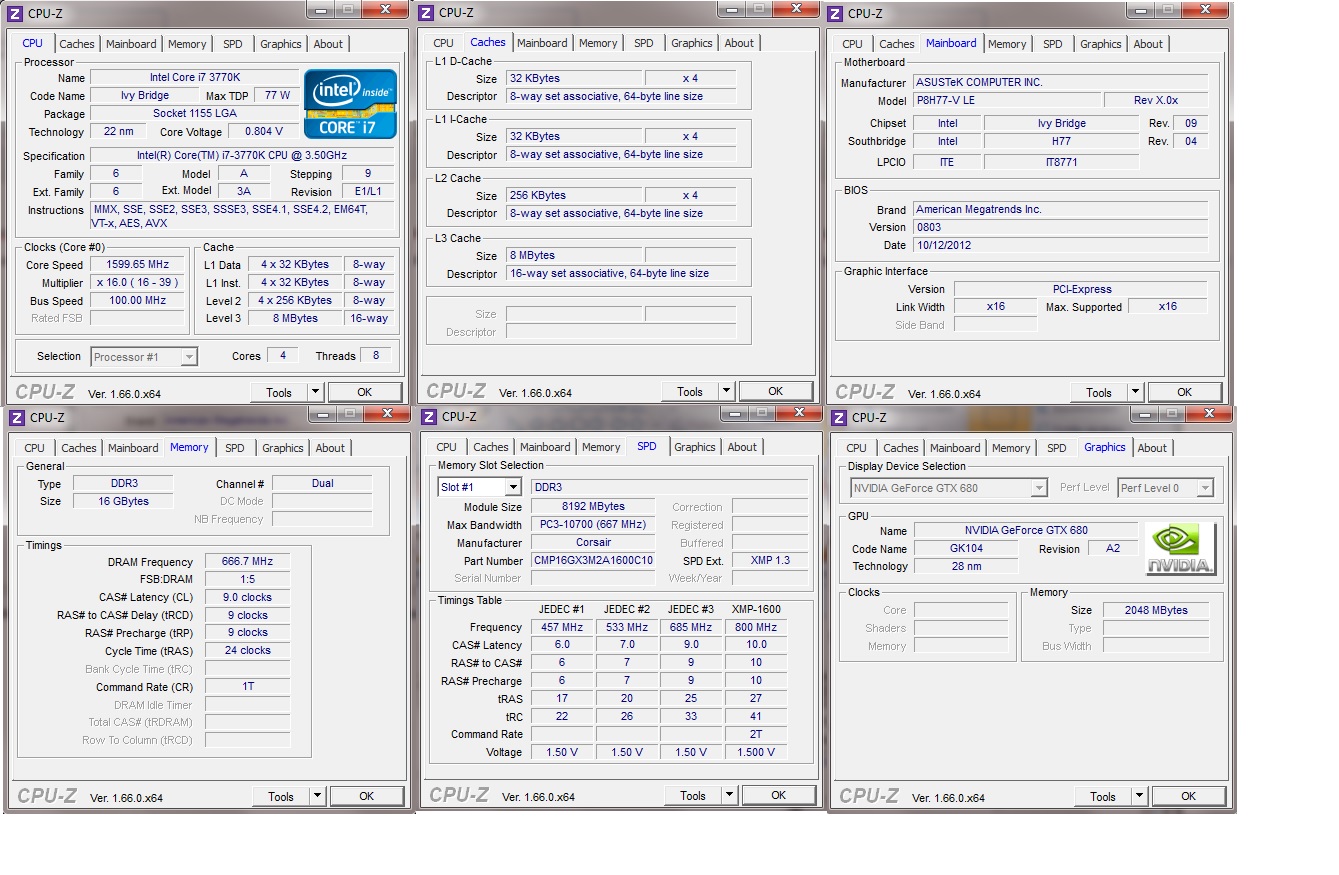Click the L3 Cache size 8 MBytes field
This screenshot has width=1339, height=875.
(x=573, y=255)
